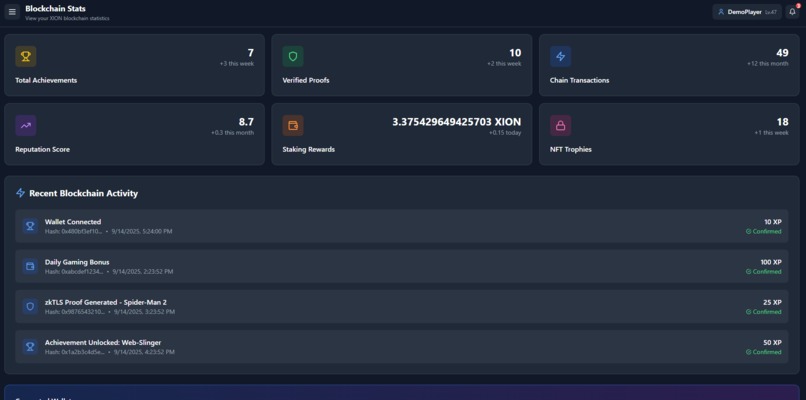Select the NFT Trophies label
Screen dimensions: 806x400
[571, 149]
